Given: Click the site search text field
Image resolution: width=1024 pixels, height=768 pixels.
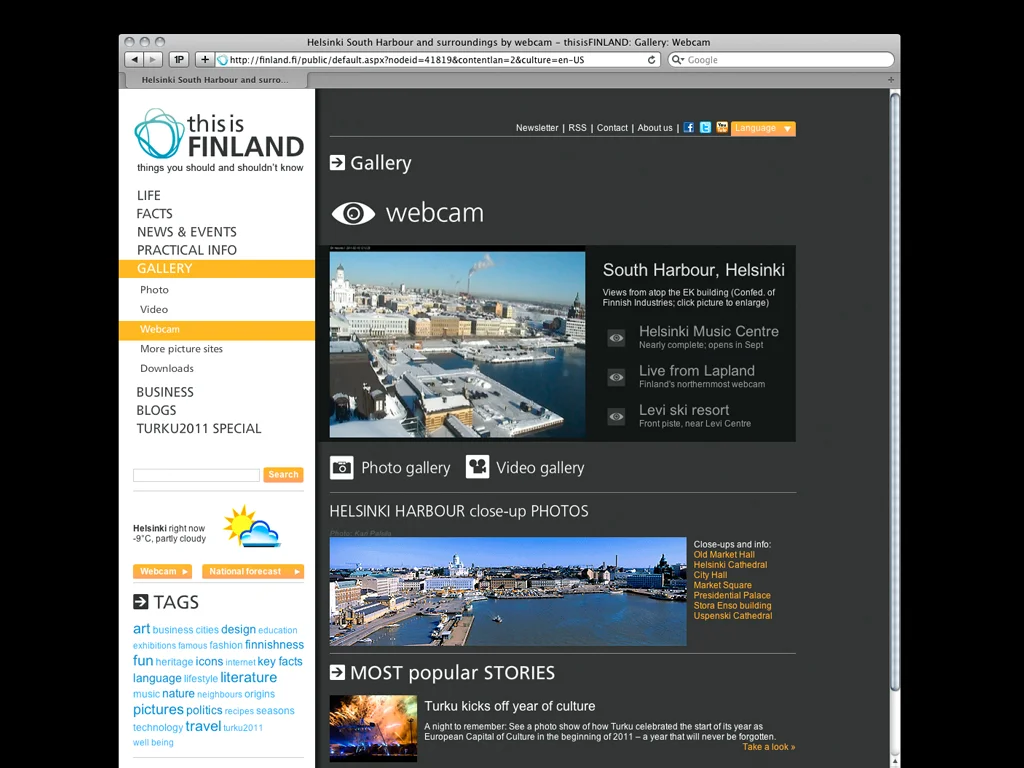Looking at the screenshot, I should pyautogui.click(x=197, y=475).
